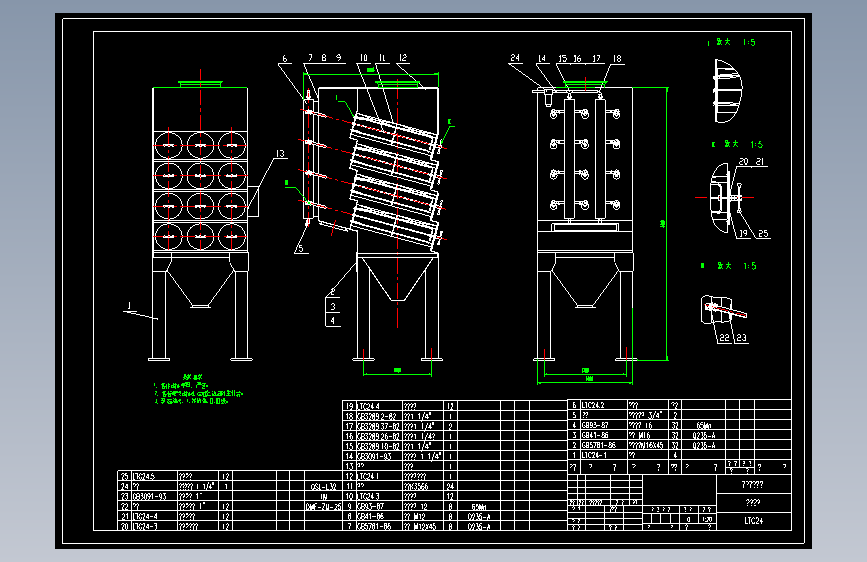Click the LTC24 drawing number in the title block
867x562 pixels.
click(x=753, y=521)
